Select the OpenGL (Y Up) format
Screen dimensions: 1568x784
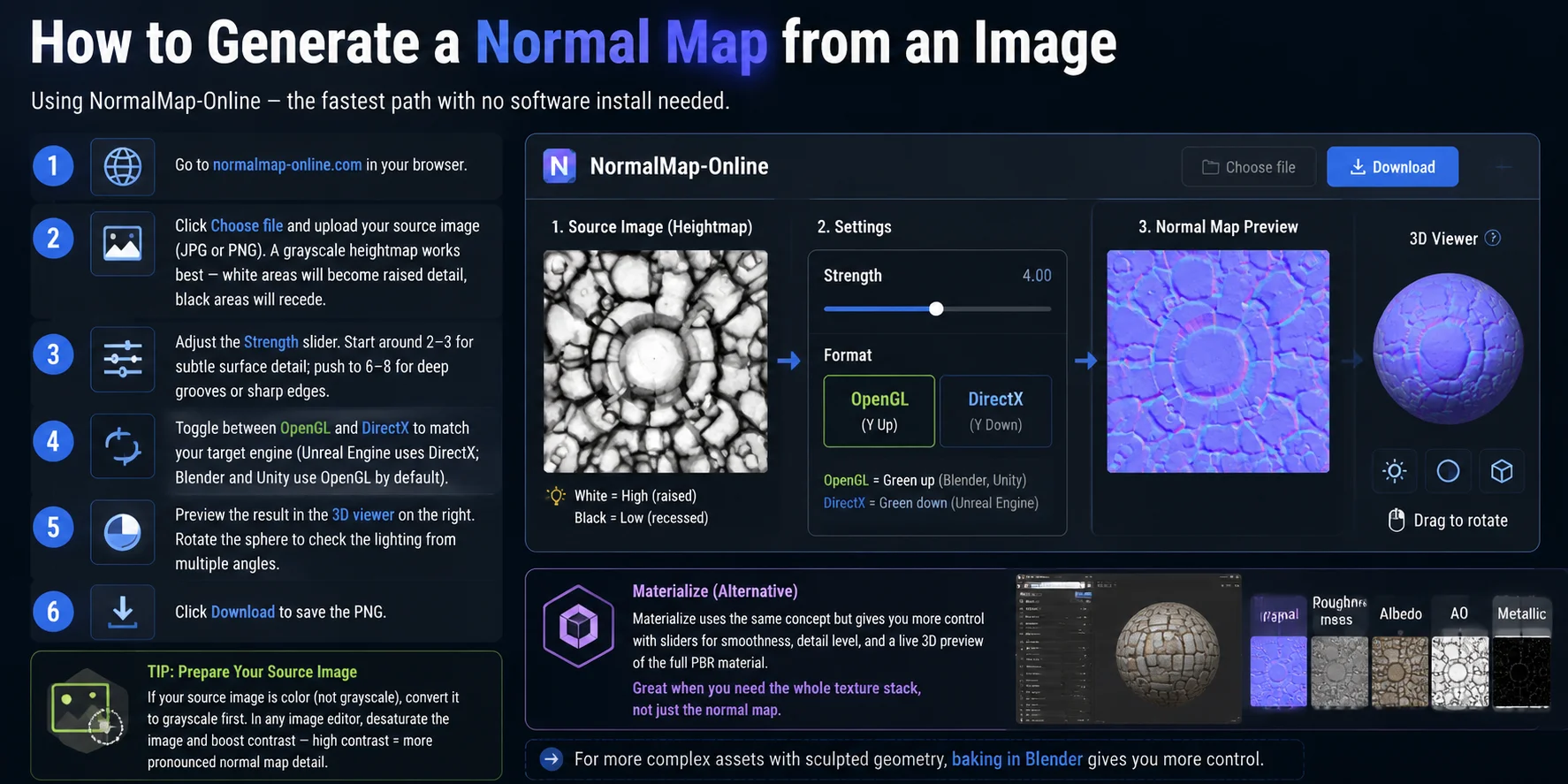tap(879, 411)
